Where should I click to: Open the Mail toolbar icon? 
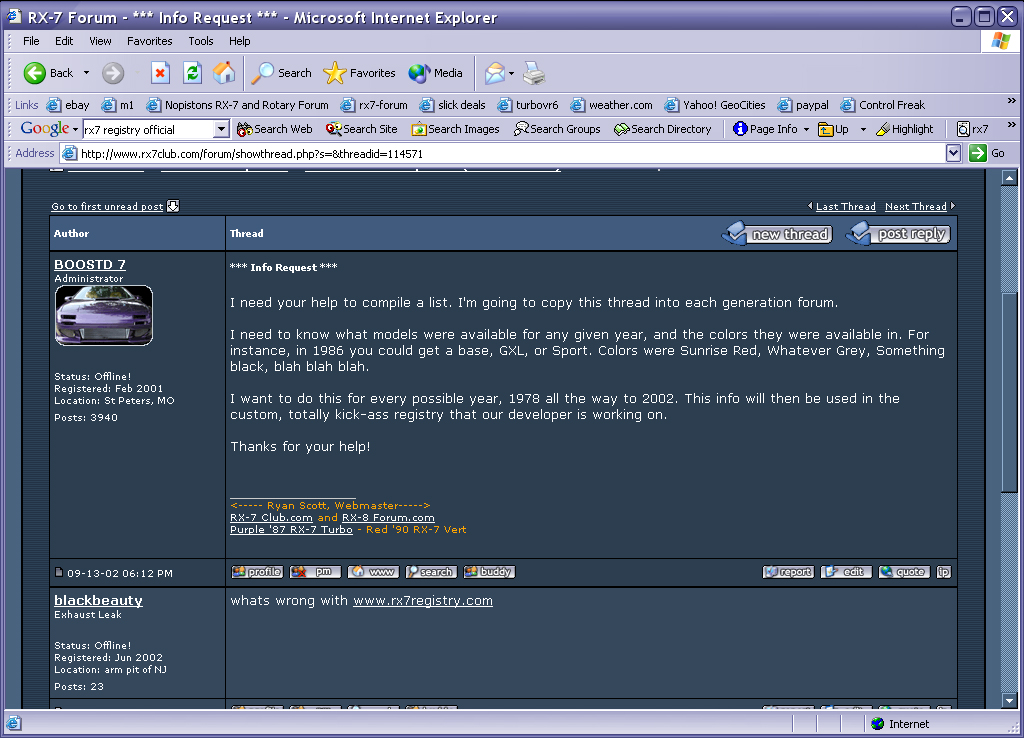coord(494,73)
